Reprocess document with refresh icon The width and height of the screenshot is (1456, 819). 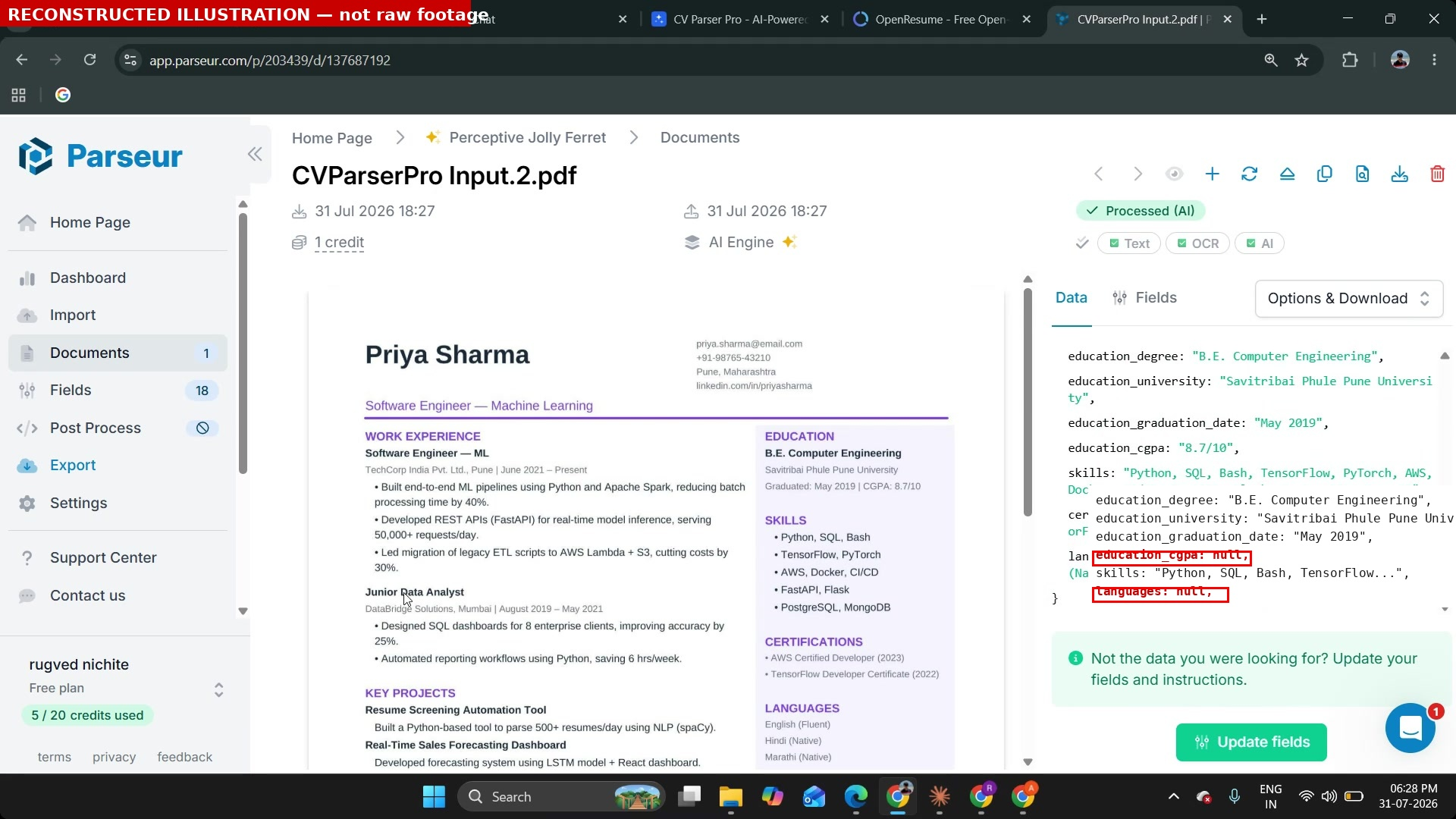point(1250,174)
